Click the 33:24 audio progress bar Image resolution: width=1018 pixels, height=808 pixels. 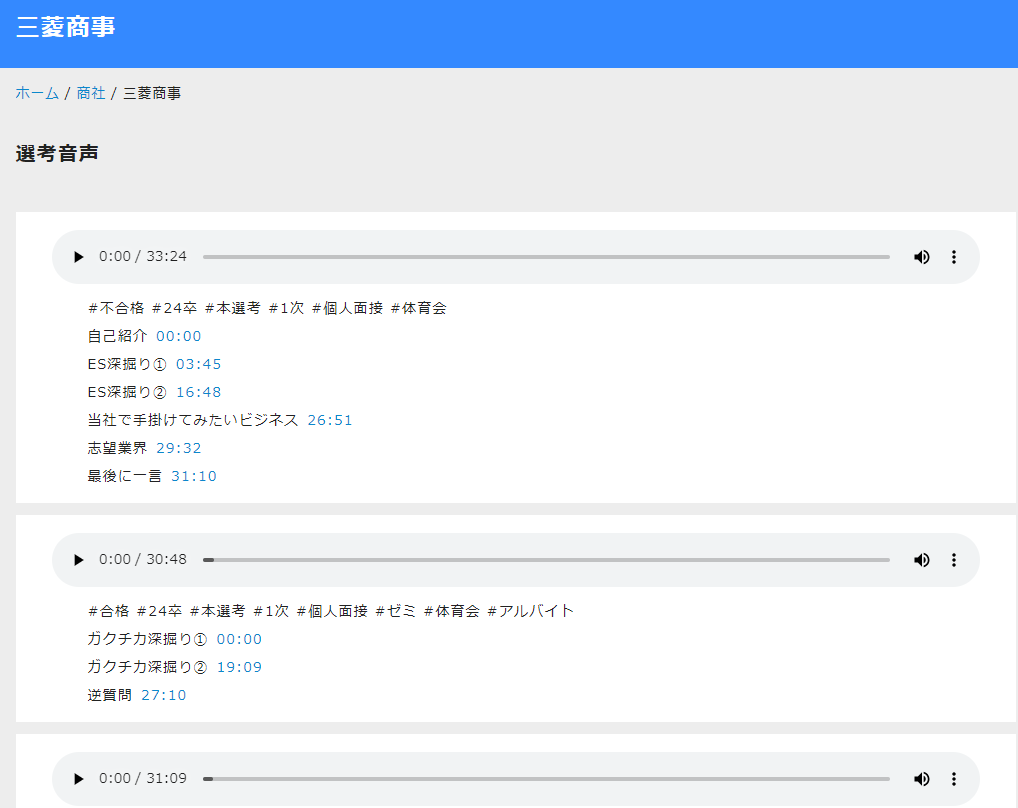(546, 257)
